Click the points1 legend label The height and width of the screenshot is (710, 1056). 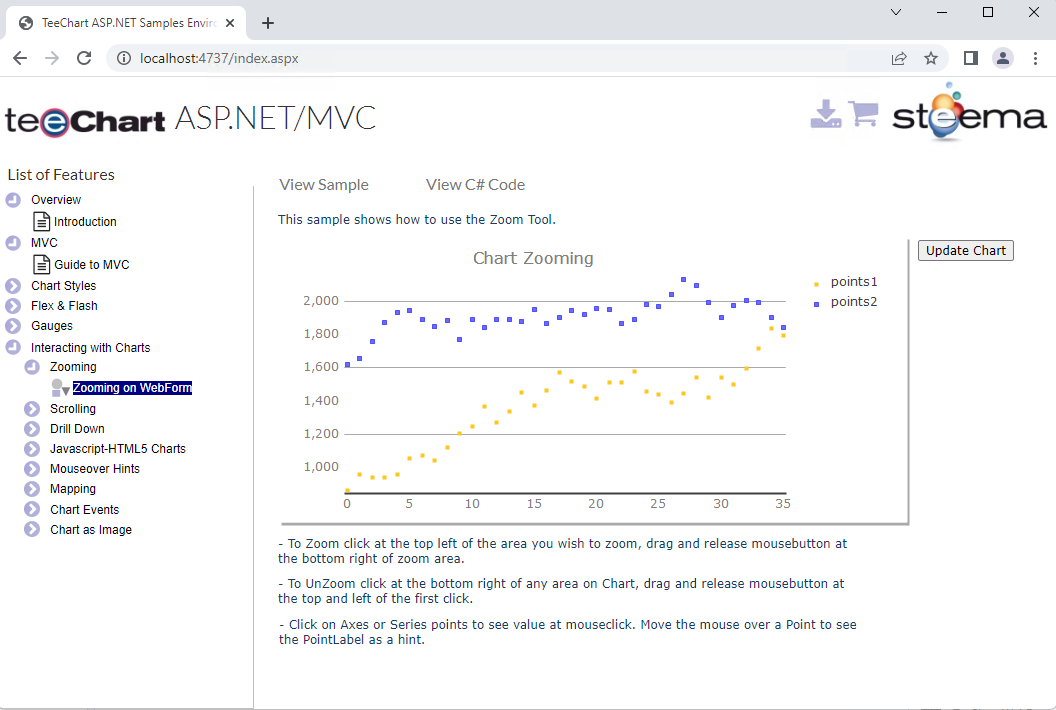[x=854, y=282]
